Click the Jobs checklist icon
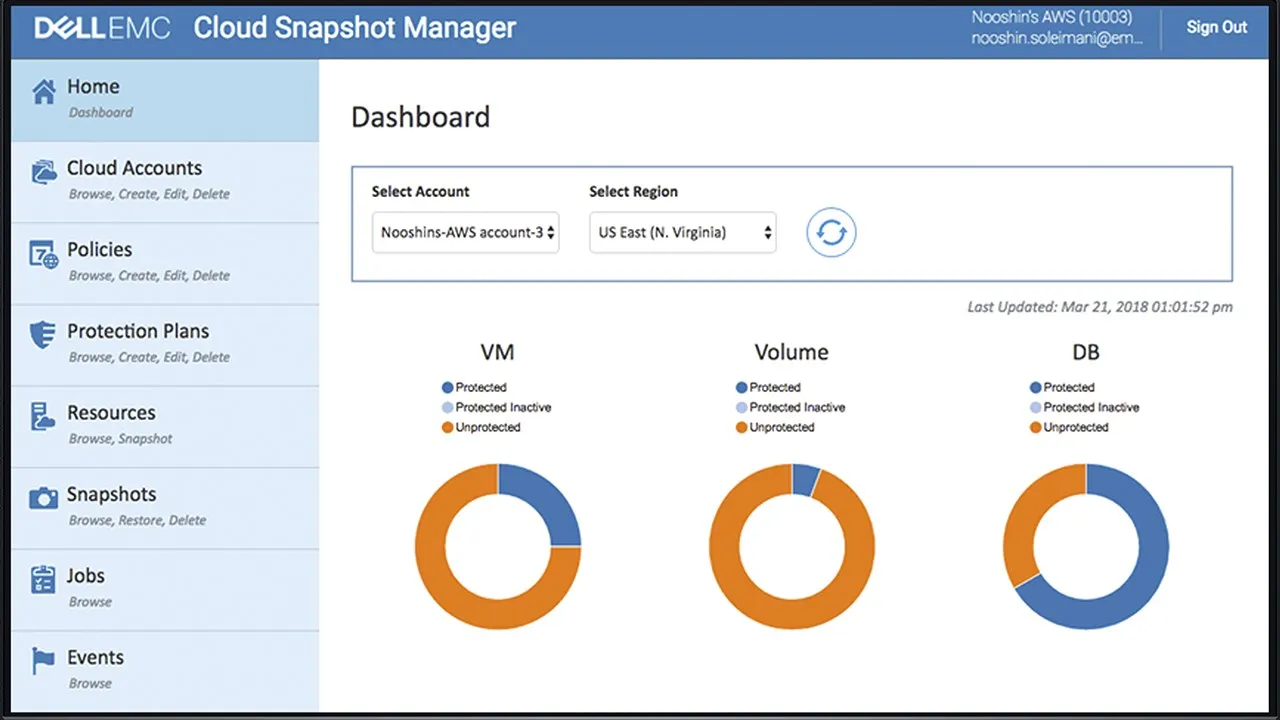 click(43, 580)
